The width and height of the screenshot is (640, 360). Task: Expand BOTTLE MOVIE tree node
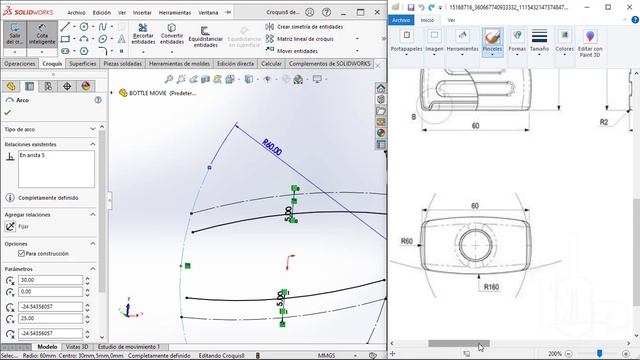[x=111, y=93]
